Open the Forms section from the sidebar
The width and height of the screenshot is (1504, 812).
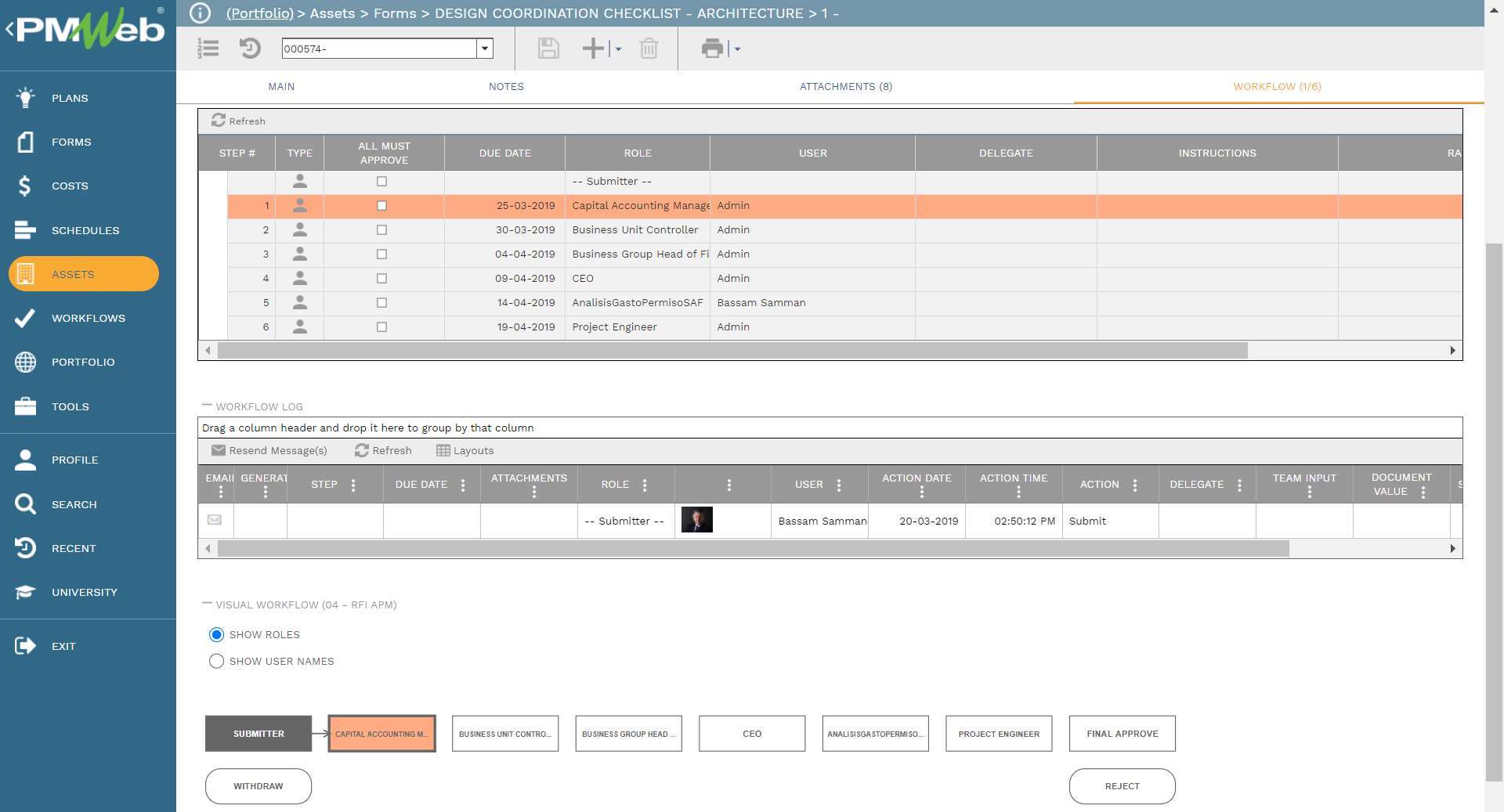tap(70, 142)
